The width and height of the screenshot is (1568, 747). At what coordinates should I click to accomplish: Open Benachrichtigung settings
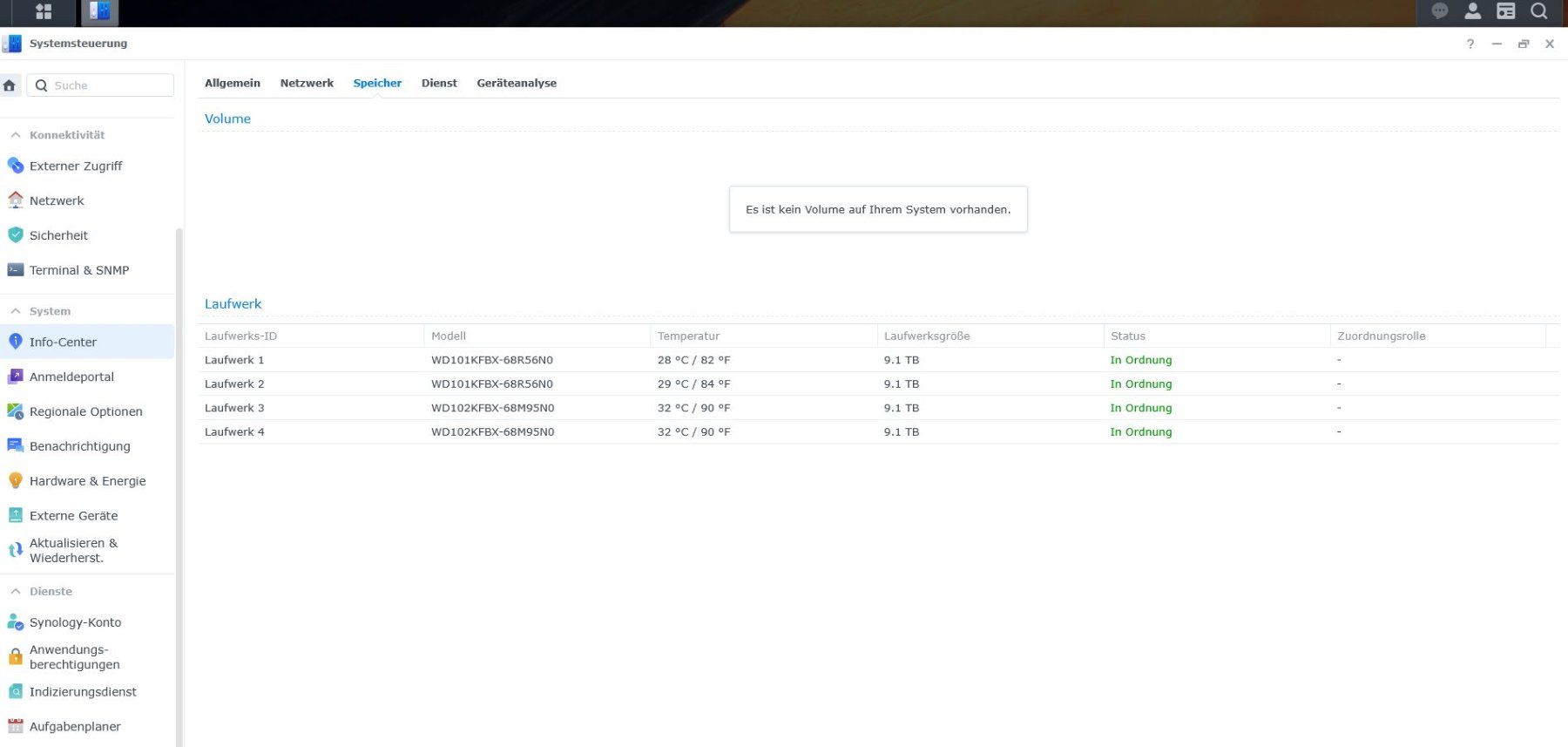tap(87, 446)
